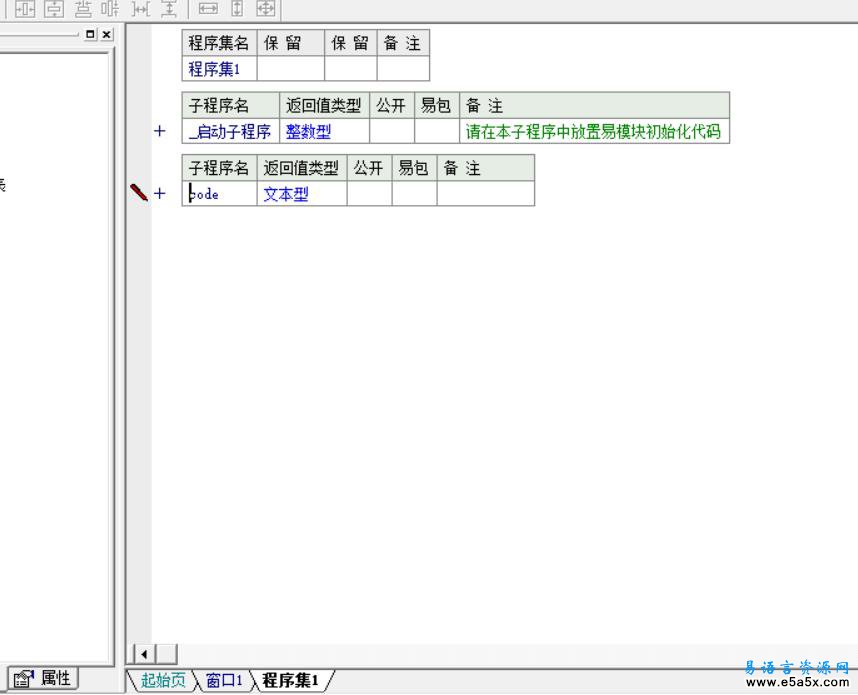Click the left scroll arrow of horizontal scrollbar

click(144, 654)
